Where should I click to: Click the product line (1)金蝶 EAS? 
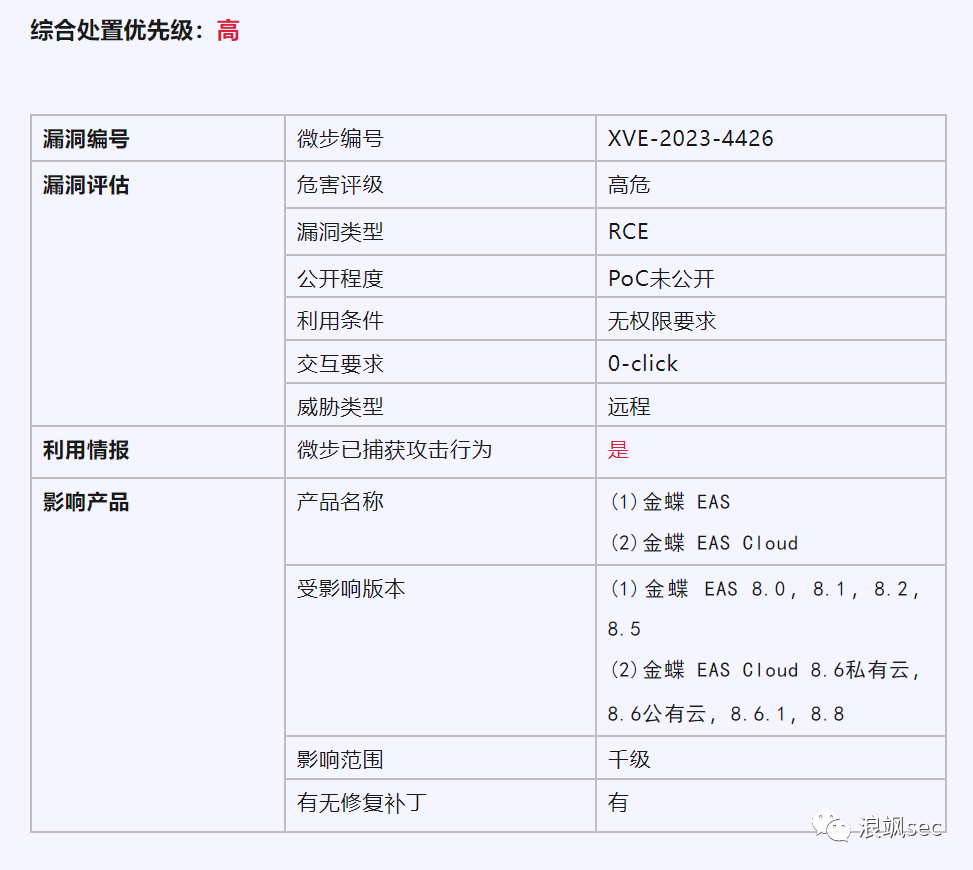[x=670, y=501]
